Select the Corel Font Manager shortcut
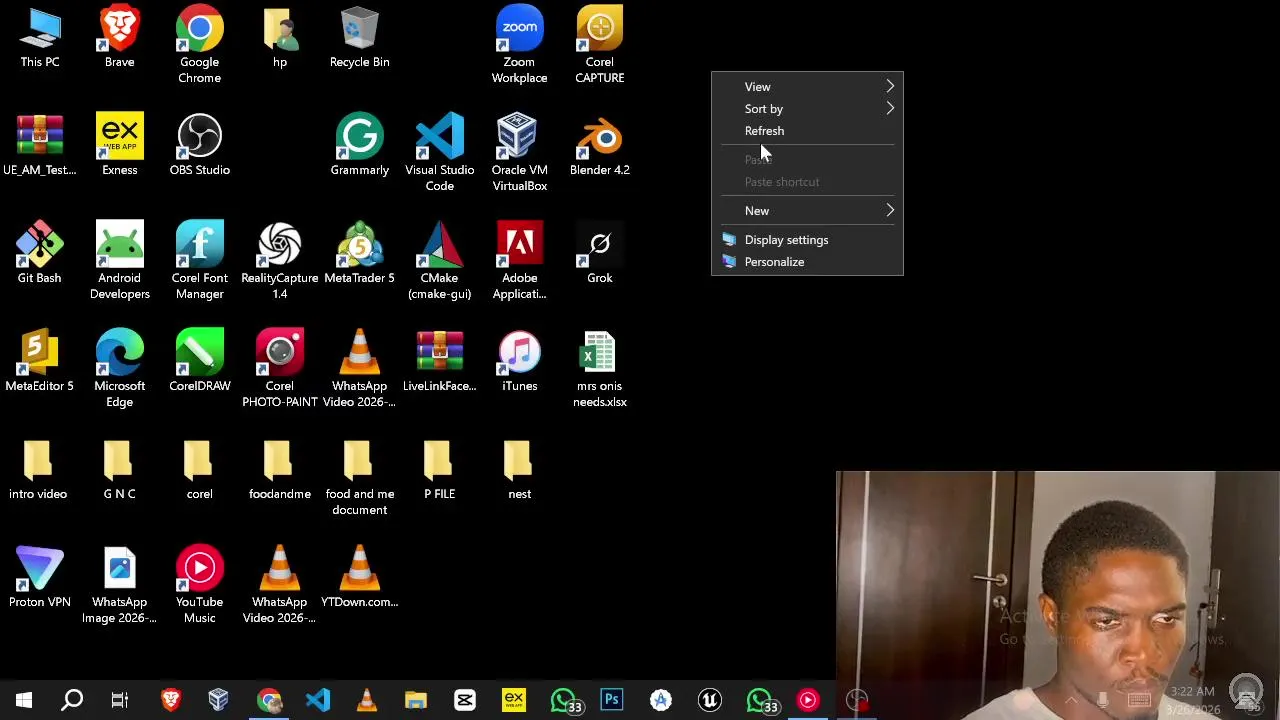This screenshot has height=720, width=1280. pyautogui.click(x=200, y=261)
